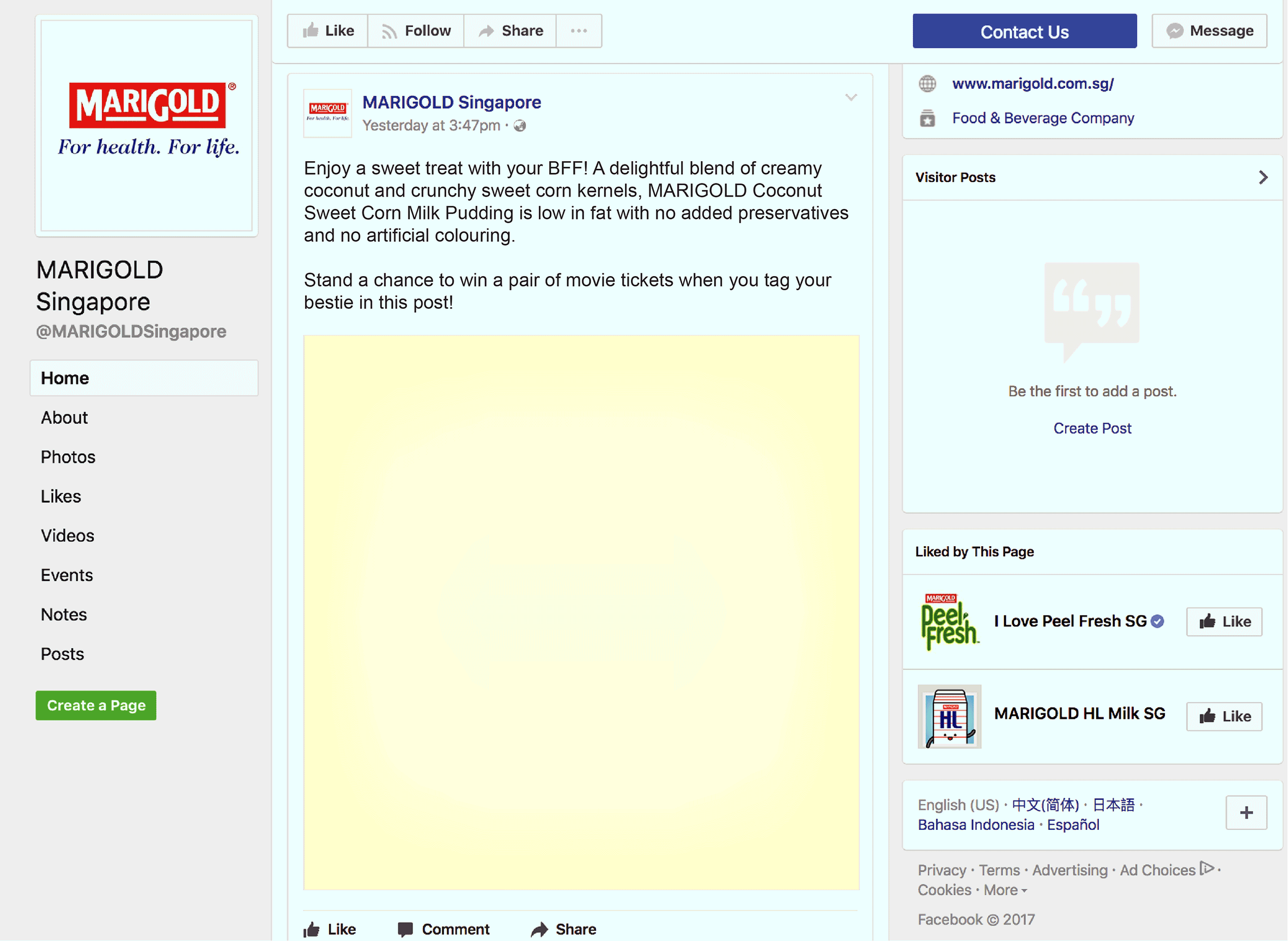
Task: Like the MARIGOLD HL Milk SG page
Action: click(x=1224, y=716)
